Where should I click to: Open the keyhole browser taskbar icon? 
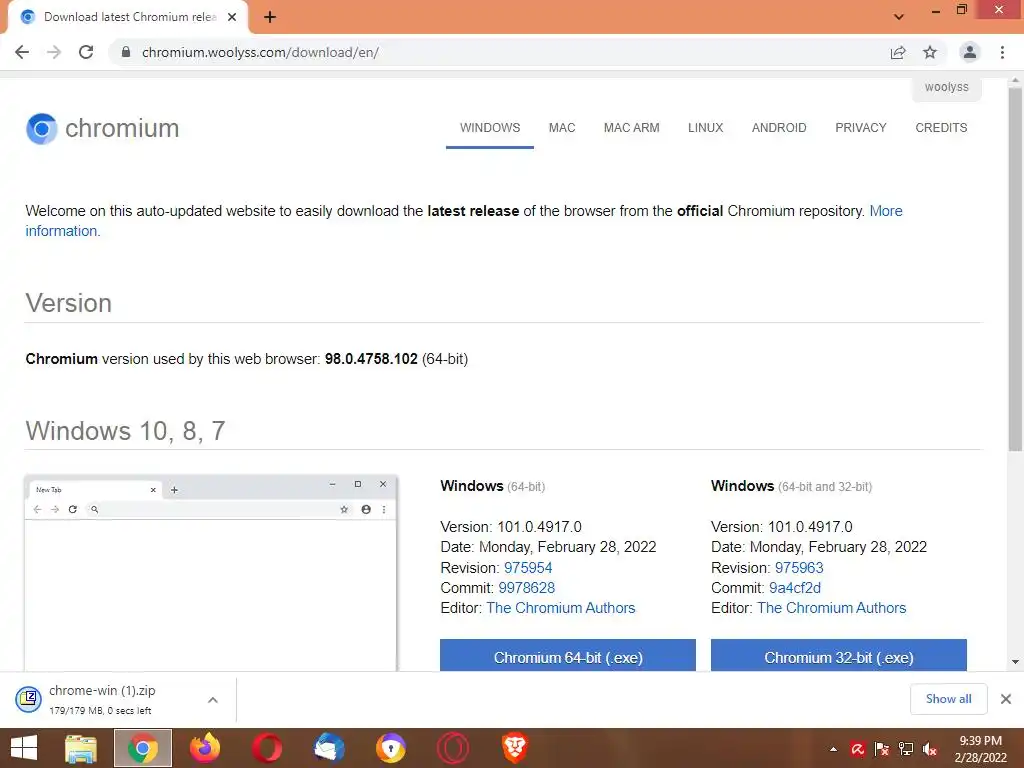click(x=391, y=748)
